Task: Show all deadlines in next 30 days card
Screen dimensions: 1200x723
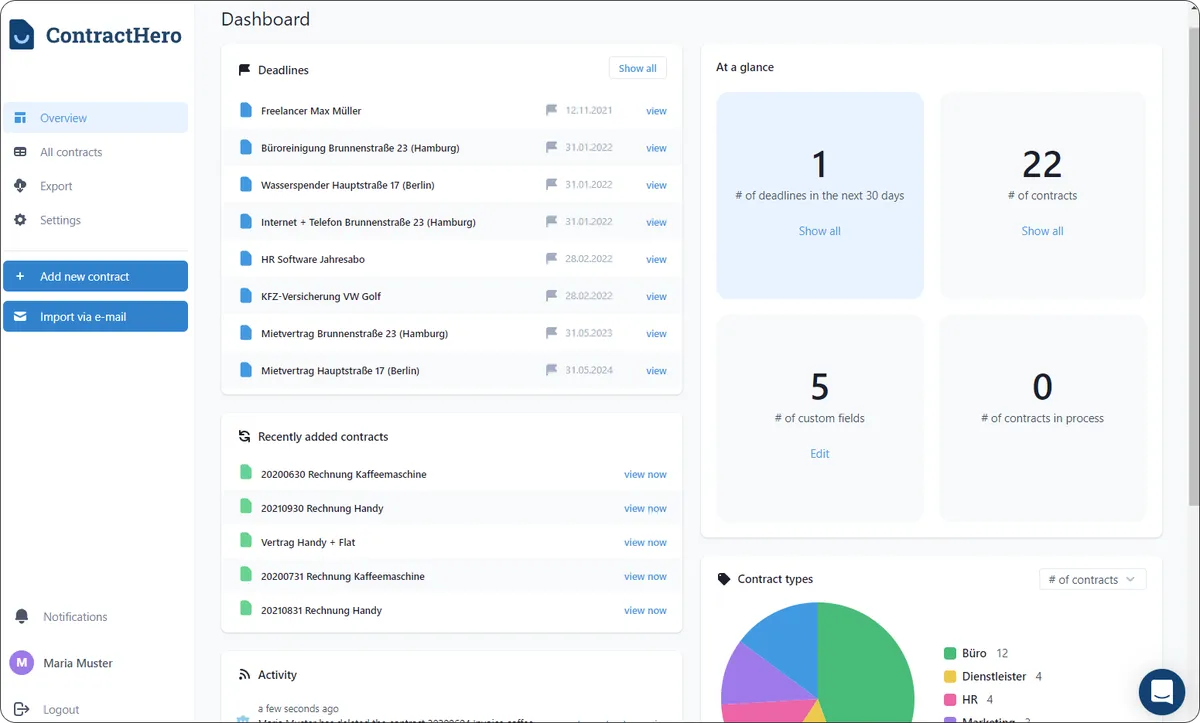Action: (819, 231)
